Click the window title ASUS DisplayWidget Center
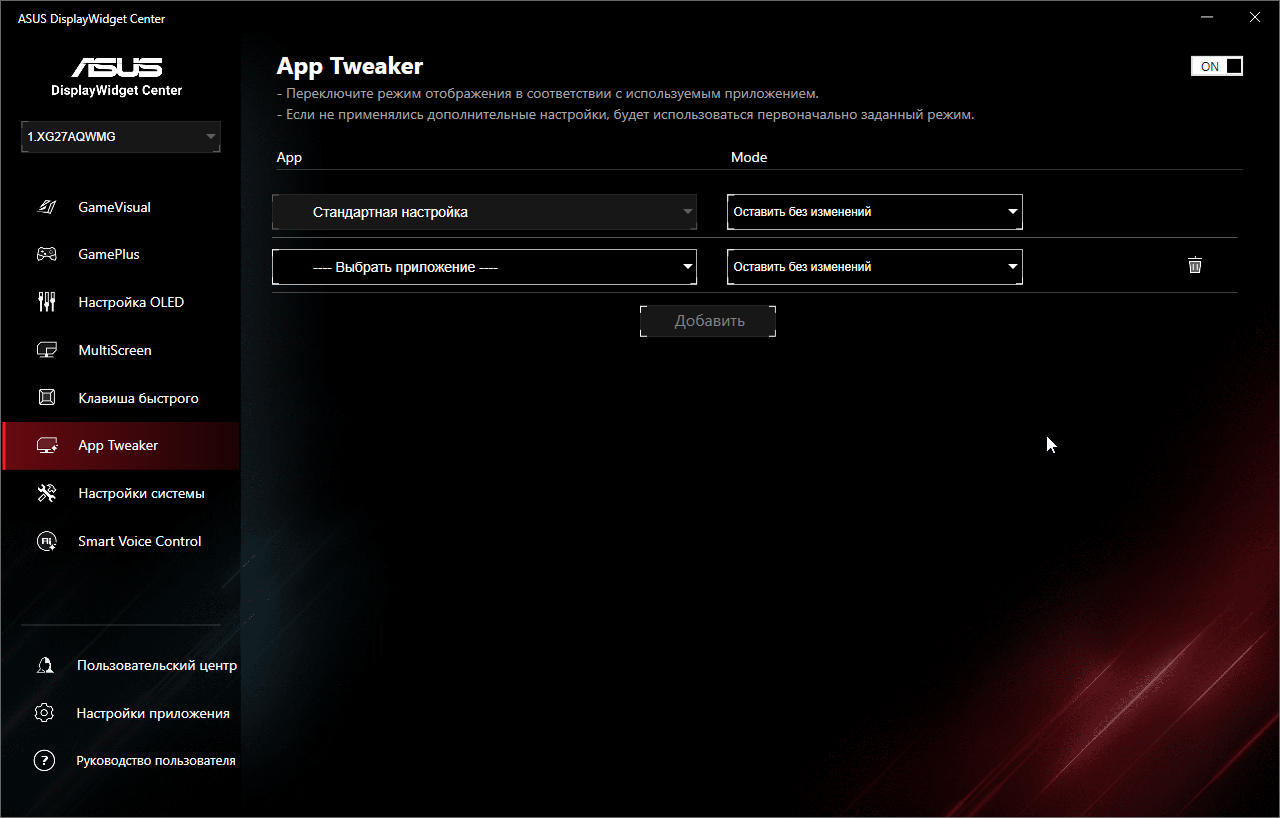This screenshot has width=1280, height=818. coord(92,19)
